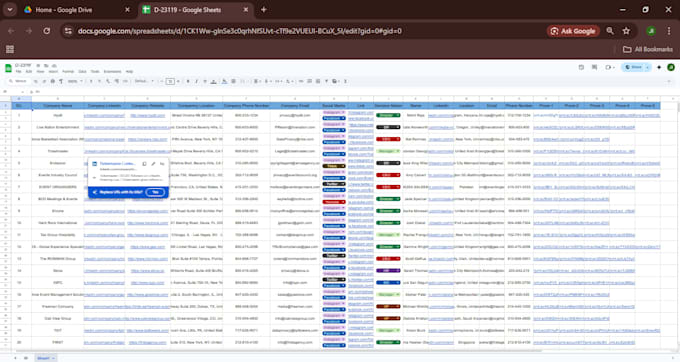Open the Extensions menu in Sheets

pos(112,72)
